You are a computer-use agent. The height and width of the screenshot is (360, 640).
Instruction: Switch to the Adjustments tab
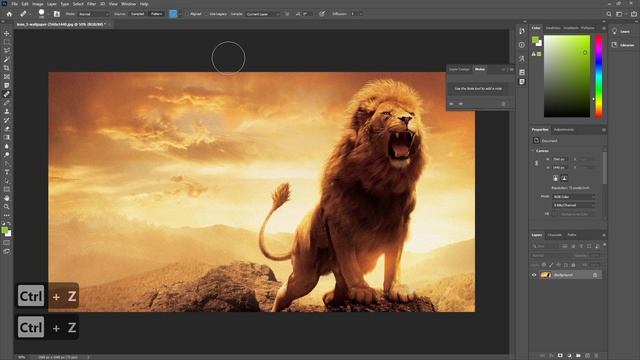pos(564,130)
